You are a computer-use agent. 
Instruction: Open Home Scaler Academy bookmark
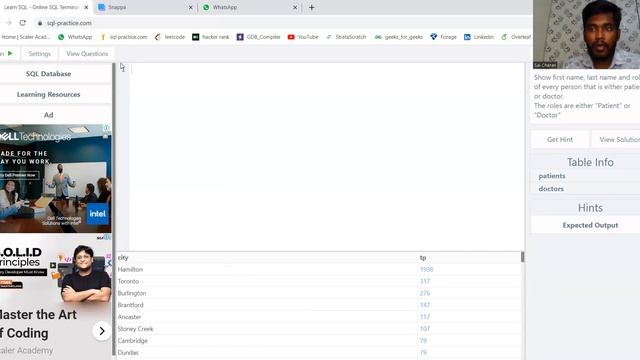25,37
